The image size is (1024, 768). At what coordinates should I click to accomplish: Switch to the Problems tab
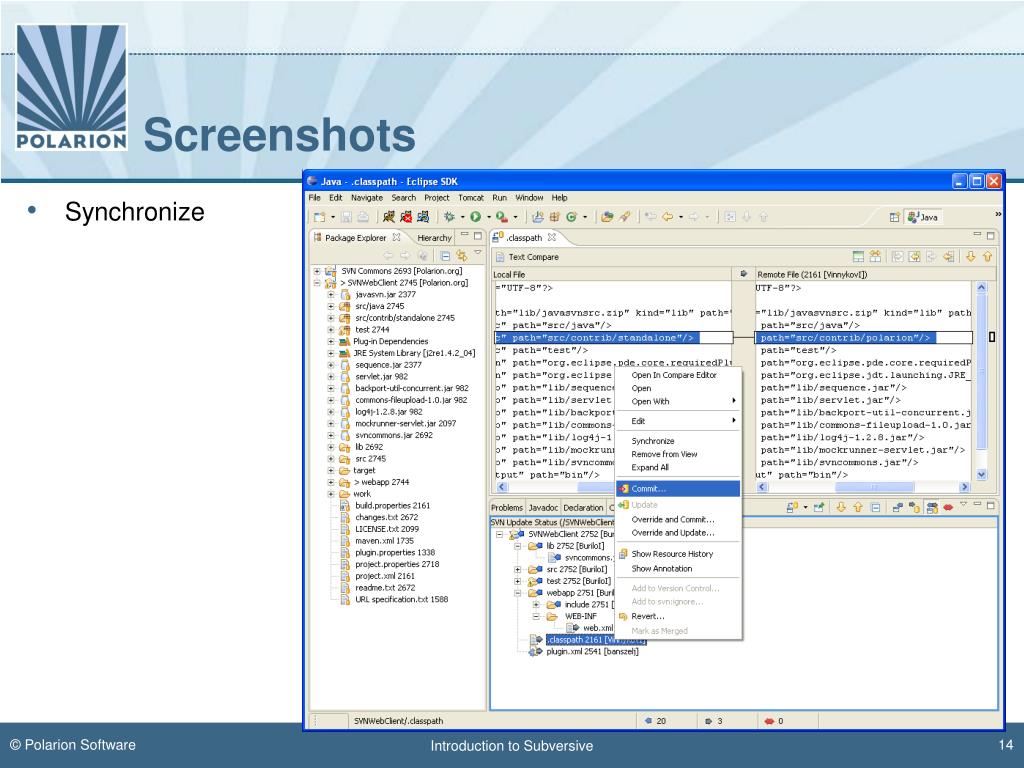coord(507,507)
